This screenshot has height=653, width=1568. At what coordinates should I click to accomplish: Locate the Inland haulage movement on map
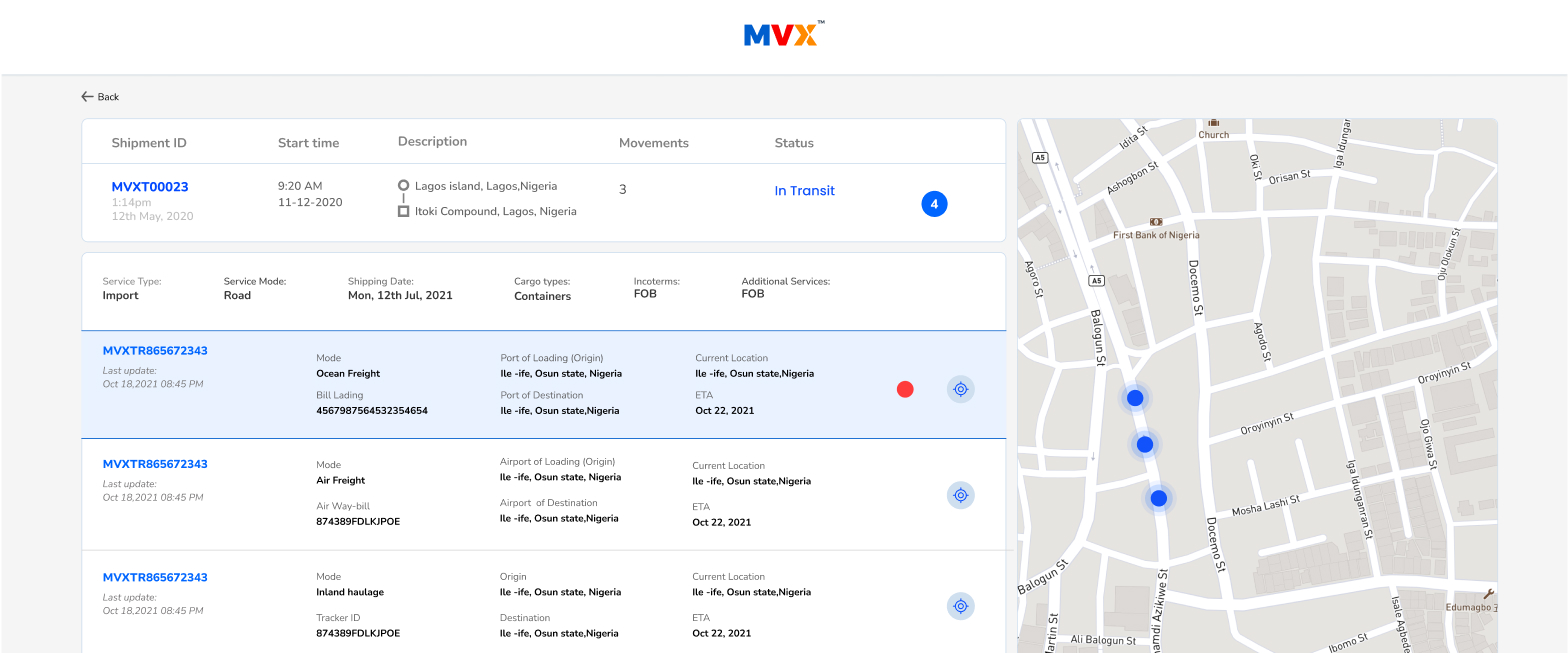[x=960, y=606]
